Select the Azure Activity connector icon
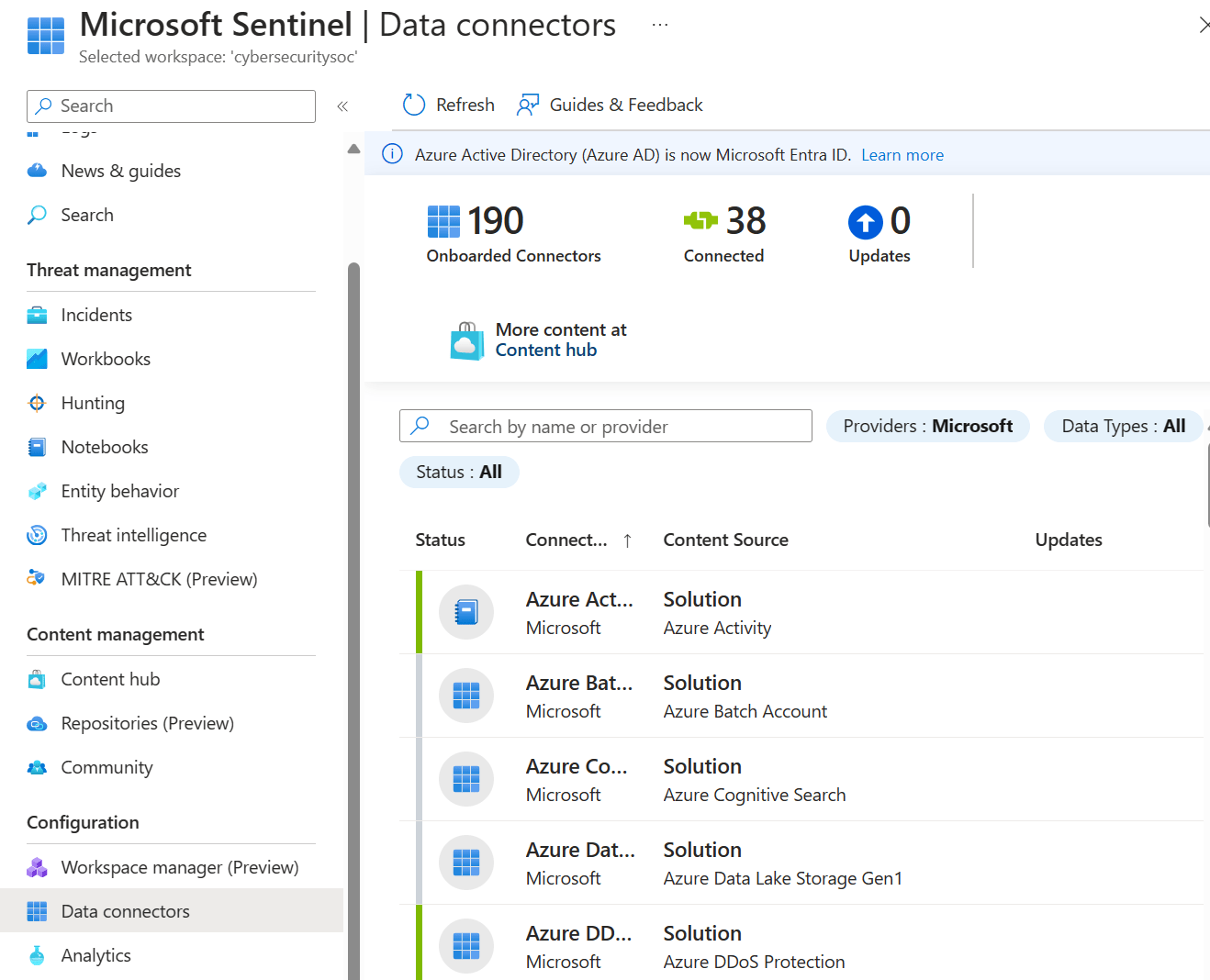Screen dimensions: 1210x980 pyautogui.click(x=466, y=612)
